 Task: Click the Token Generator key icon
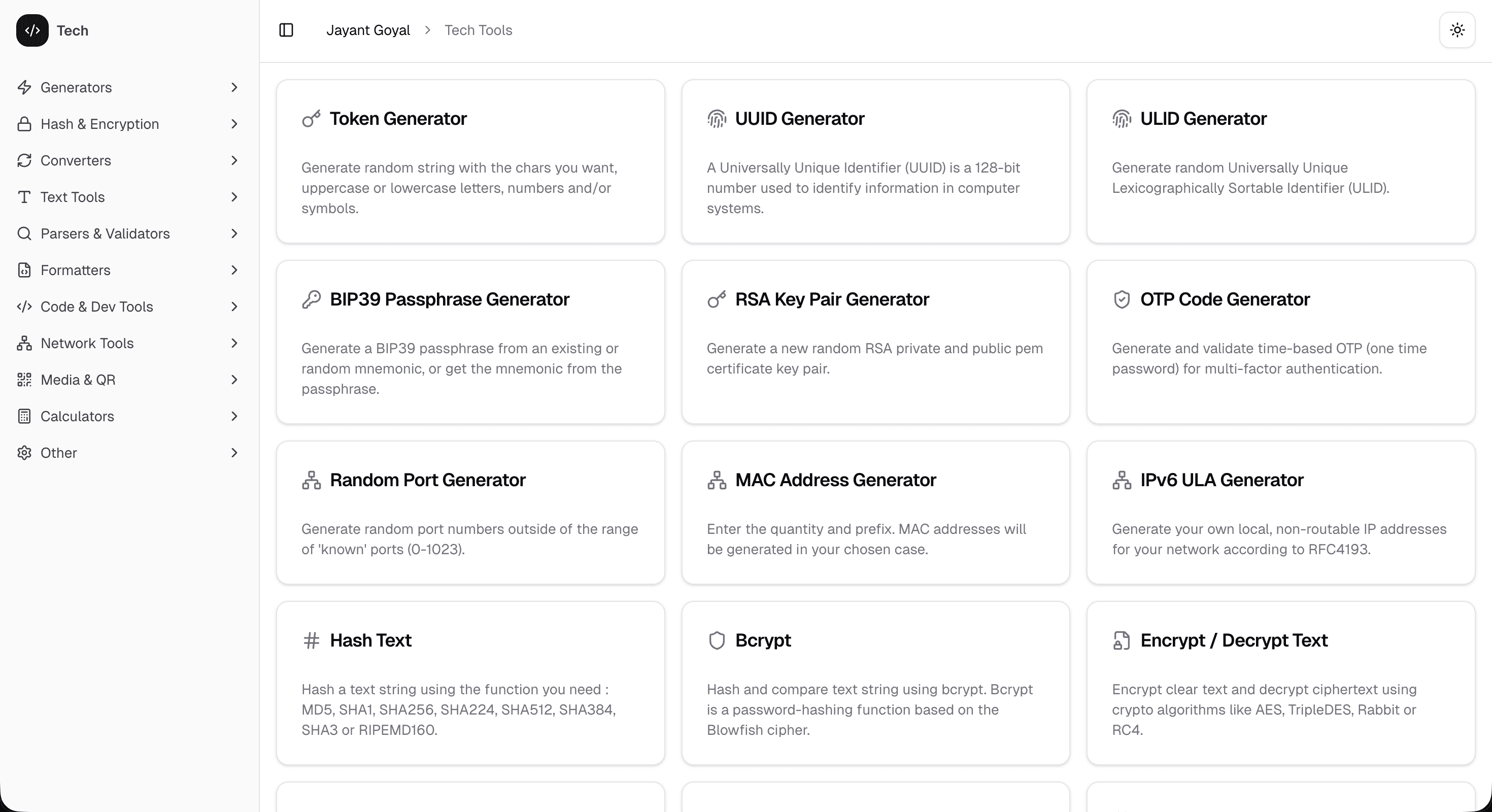tap(311, 119)
